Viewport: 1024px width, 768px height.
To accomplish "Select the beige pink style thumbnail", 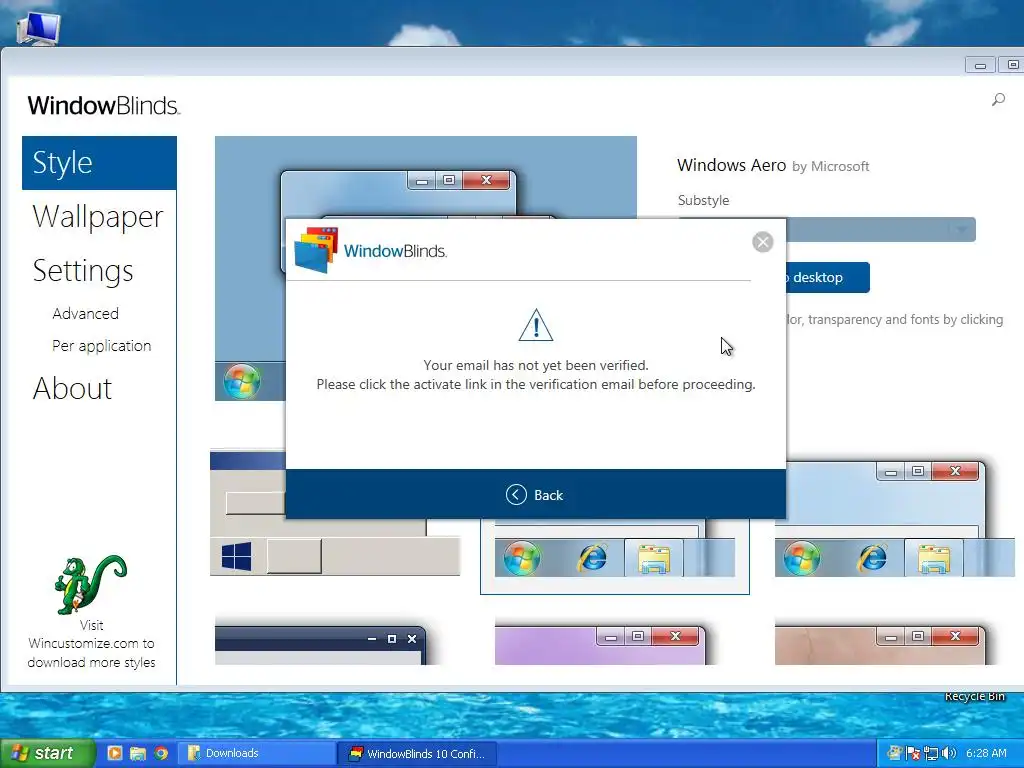I will point(880,645).
